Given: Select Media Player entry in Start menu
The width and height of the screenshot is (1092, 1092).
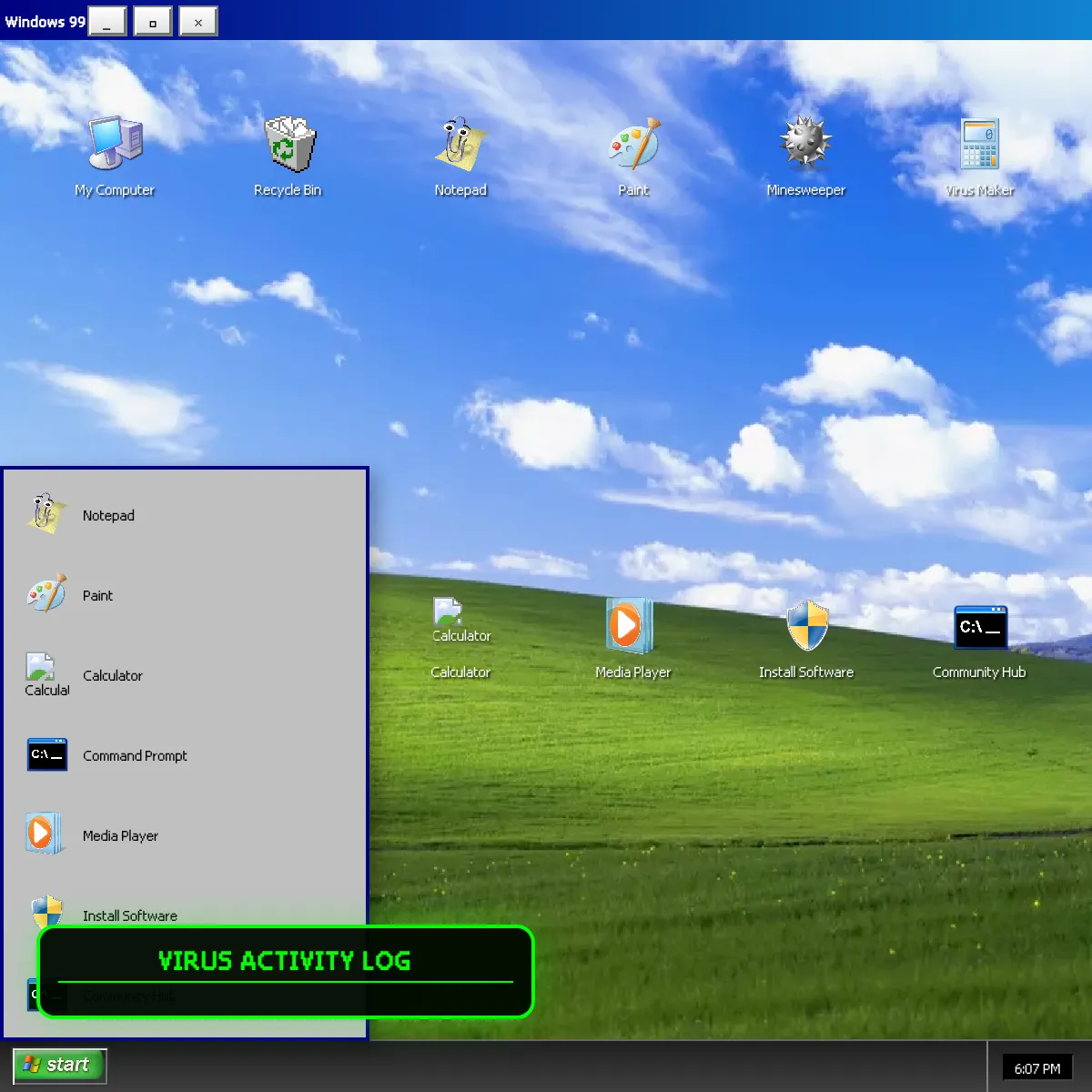Looking at the screenshot, I should [186, 835].
